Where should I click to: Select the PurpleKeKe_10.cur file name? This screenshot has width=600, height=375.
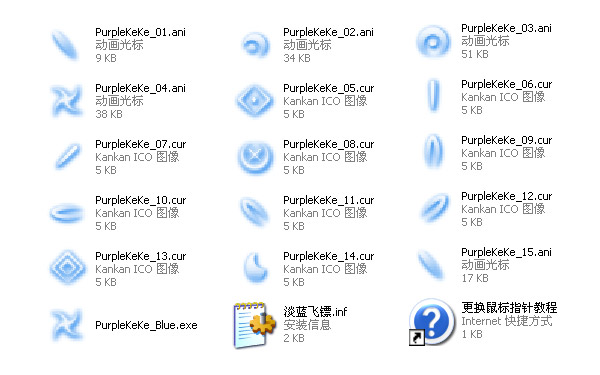click(x=140, y=200)
